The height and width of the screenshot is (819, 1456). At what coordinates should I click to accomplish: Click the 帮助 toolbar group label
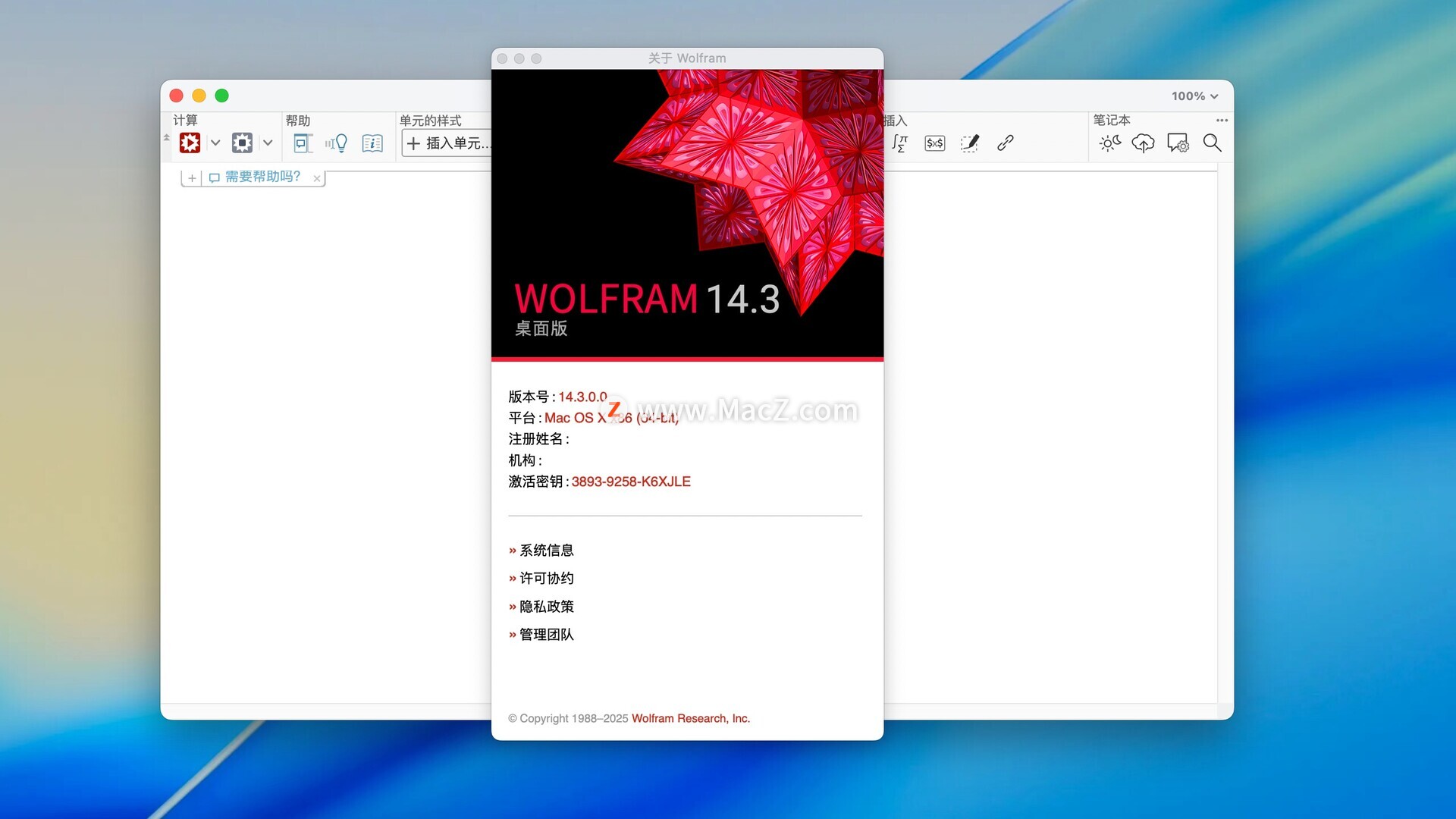[x=298, y=121]
